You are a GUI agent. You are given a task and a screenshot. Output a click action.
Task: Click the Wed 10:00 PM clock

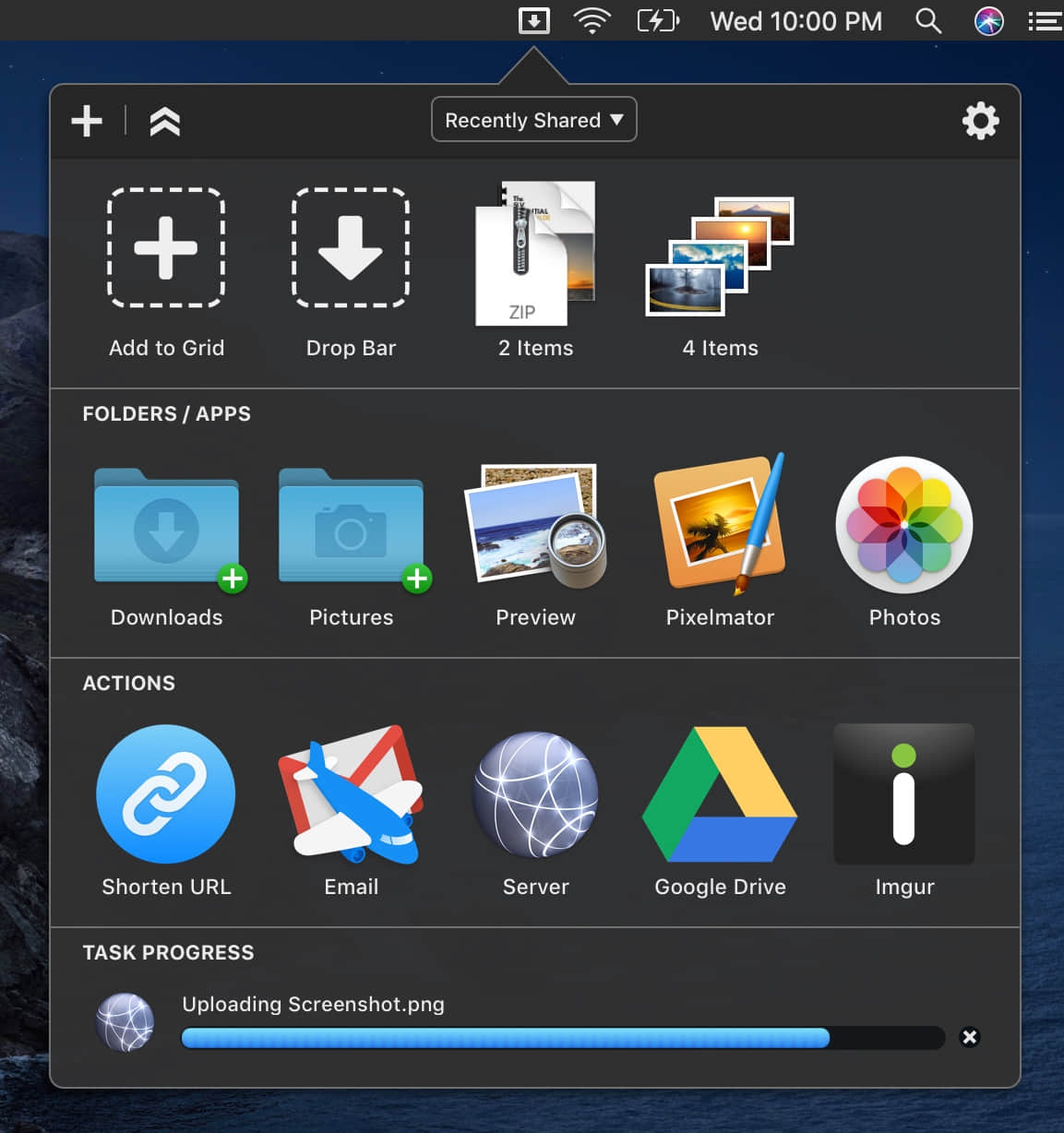click(x=796, y=21)
